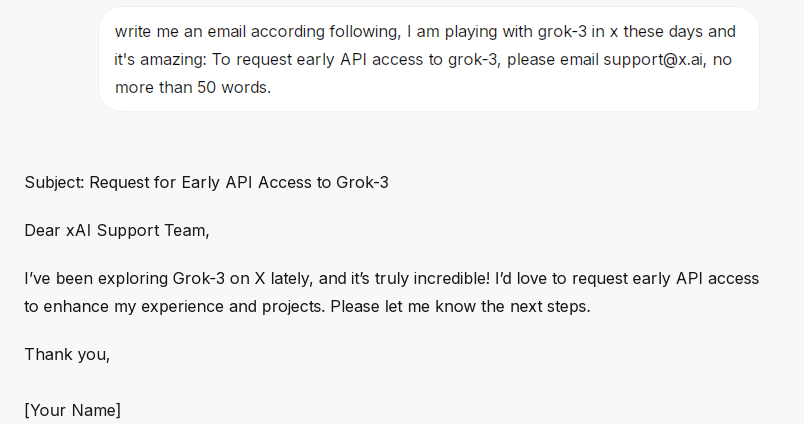Click "xAI" in the greeting line
Screen dimensions: 804x424
pyautogui.click(x=78, y=231)
